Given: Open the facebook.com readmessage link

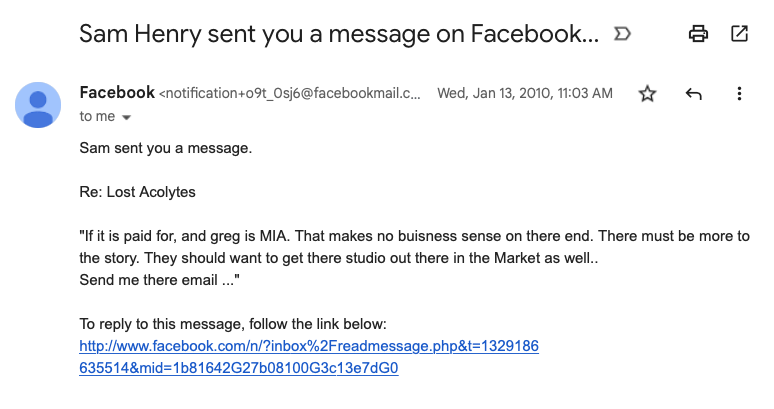Looking at the screenshot, I should click(x=309, y=346).
